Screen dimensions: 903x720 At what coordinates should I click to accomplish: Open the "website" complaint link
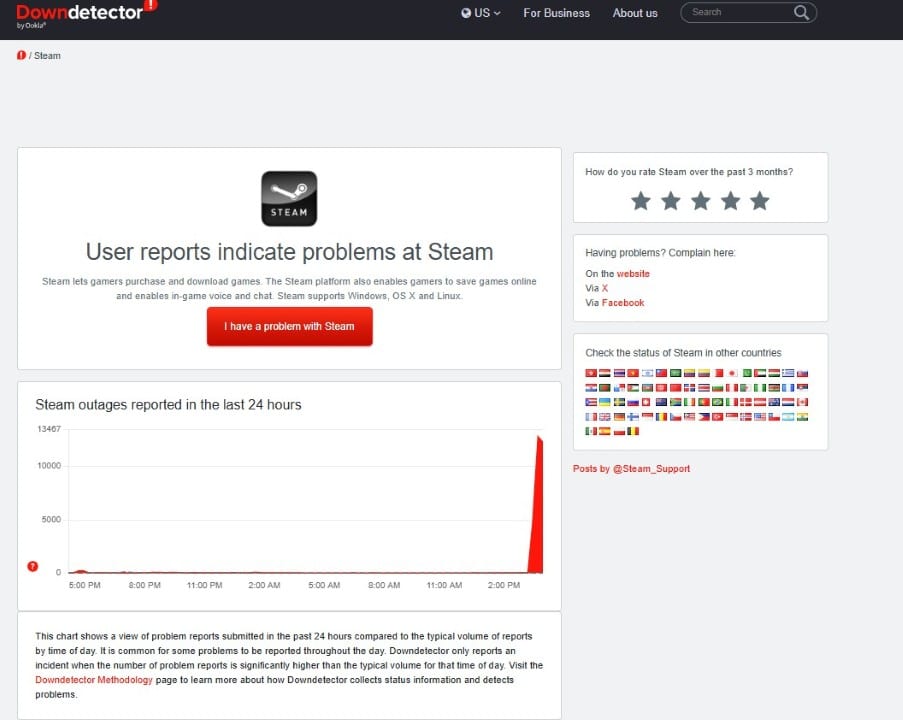point(633,274)
